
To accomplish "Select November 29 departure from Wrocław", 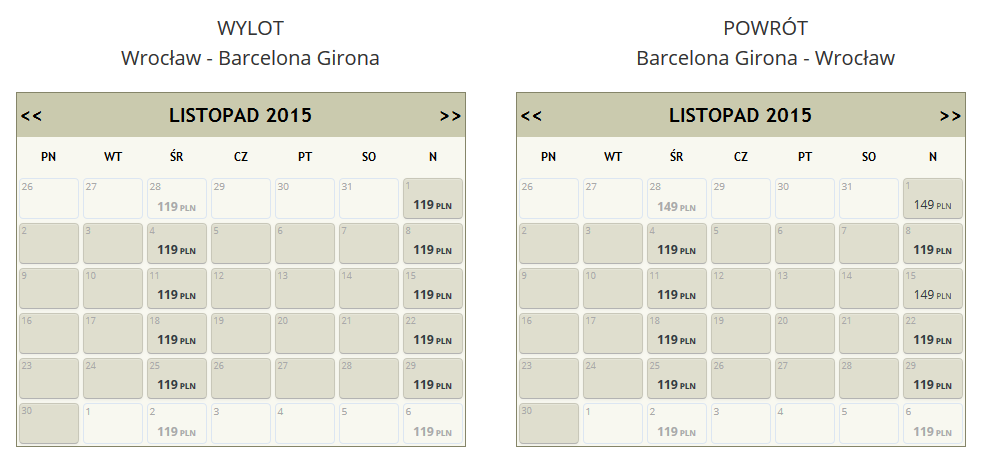I will [x=433, y=378].
